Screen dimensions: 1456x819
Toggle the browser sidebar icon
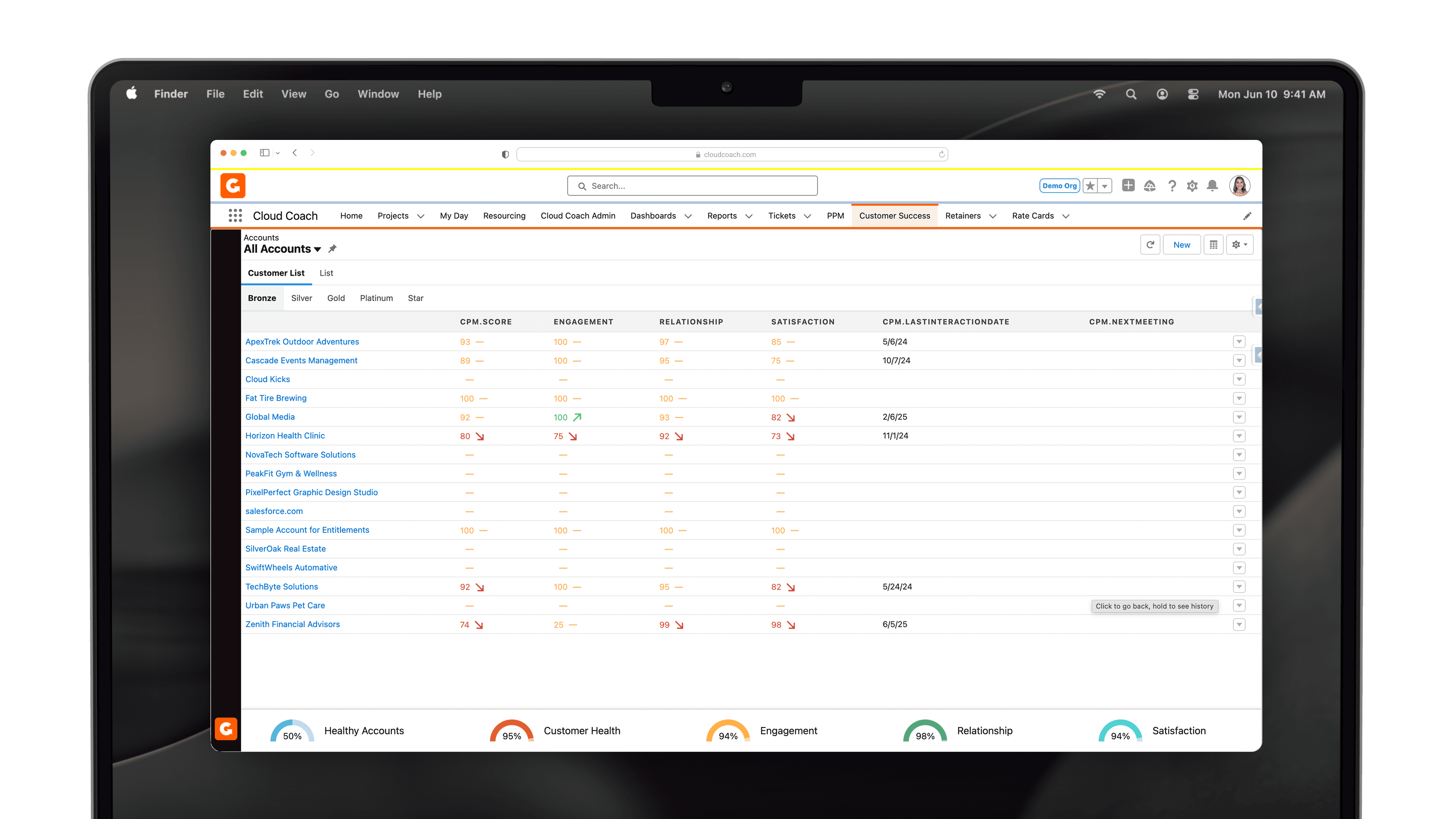tap(265, 153)
